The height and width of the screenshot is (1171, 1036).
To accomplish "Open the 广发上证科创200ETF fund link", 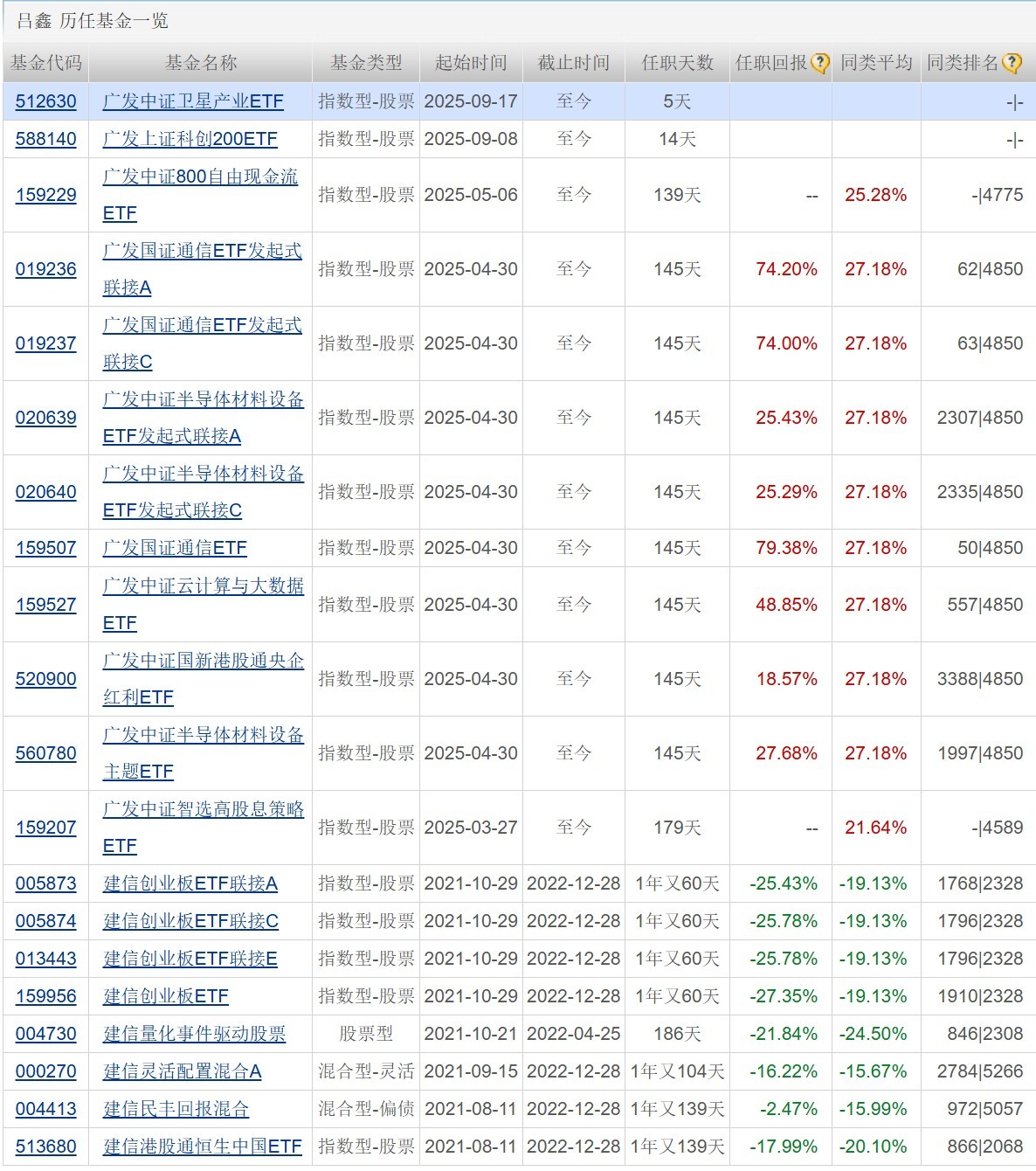I will tap(190, 139).
